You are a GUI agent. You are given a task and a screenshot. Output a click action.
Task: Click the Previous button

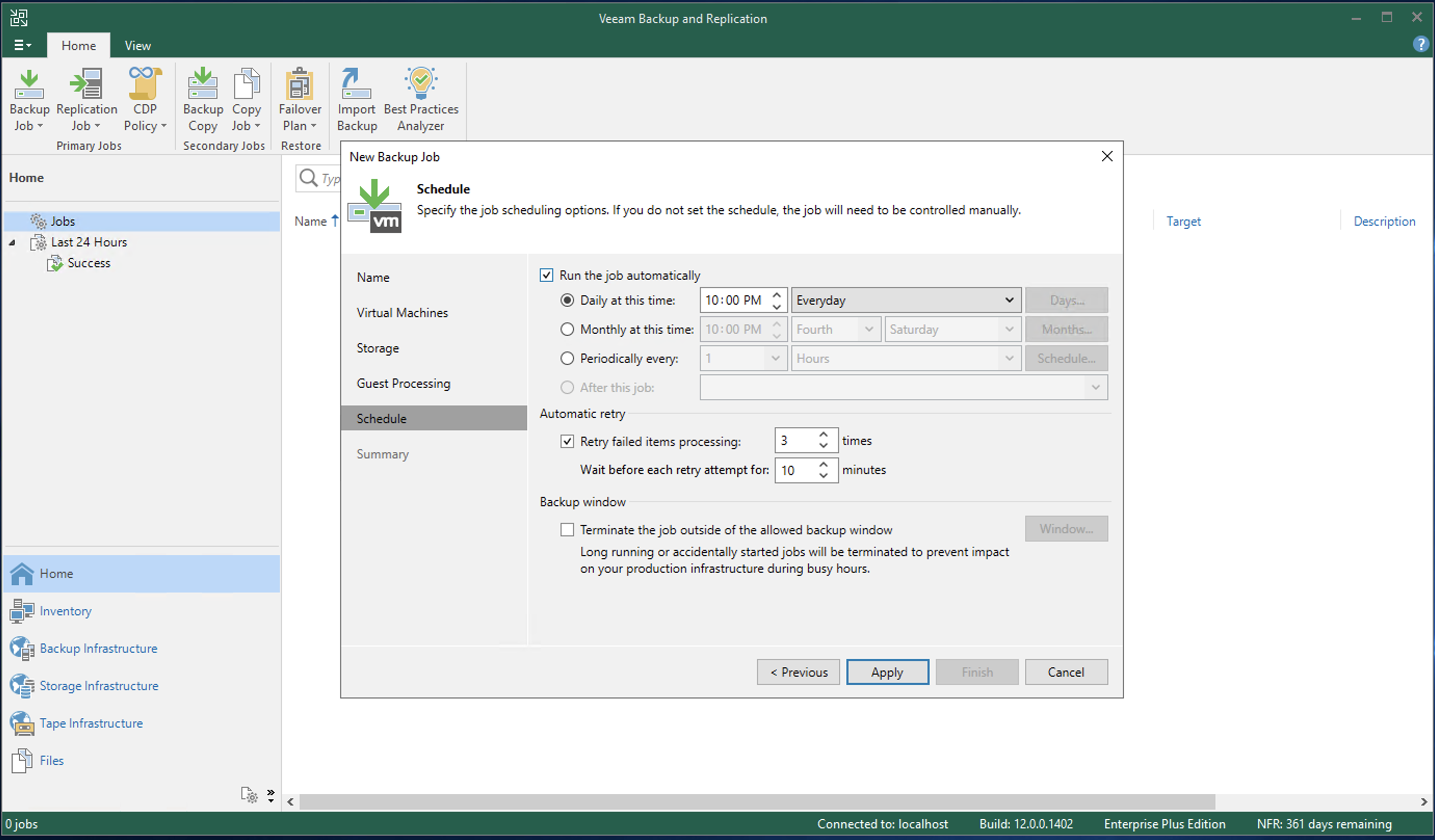(x=799, y=672)
